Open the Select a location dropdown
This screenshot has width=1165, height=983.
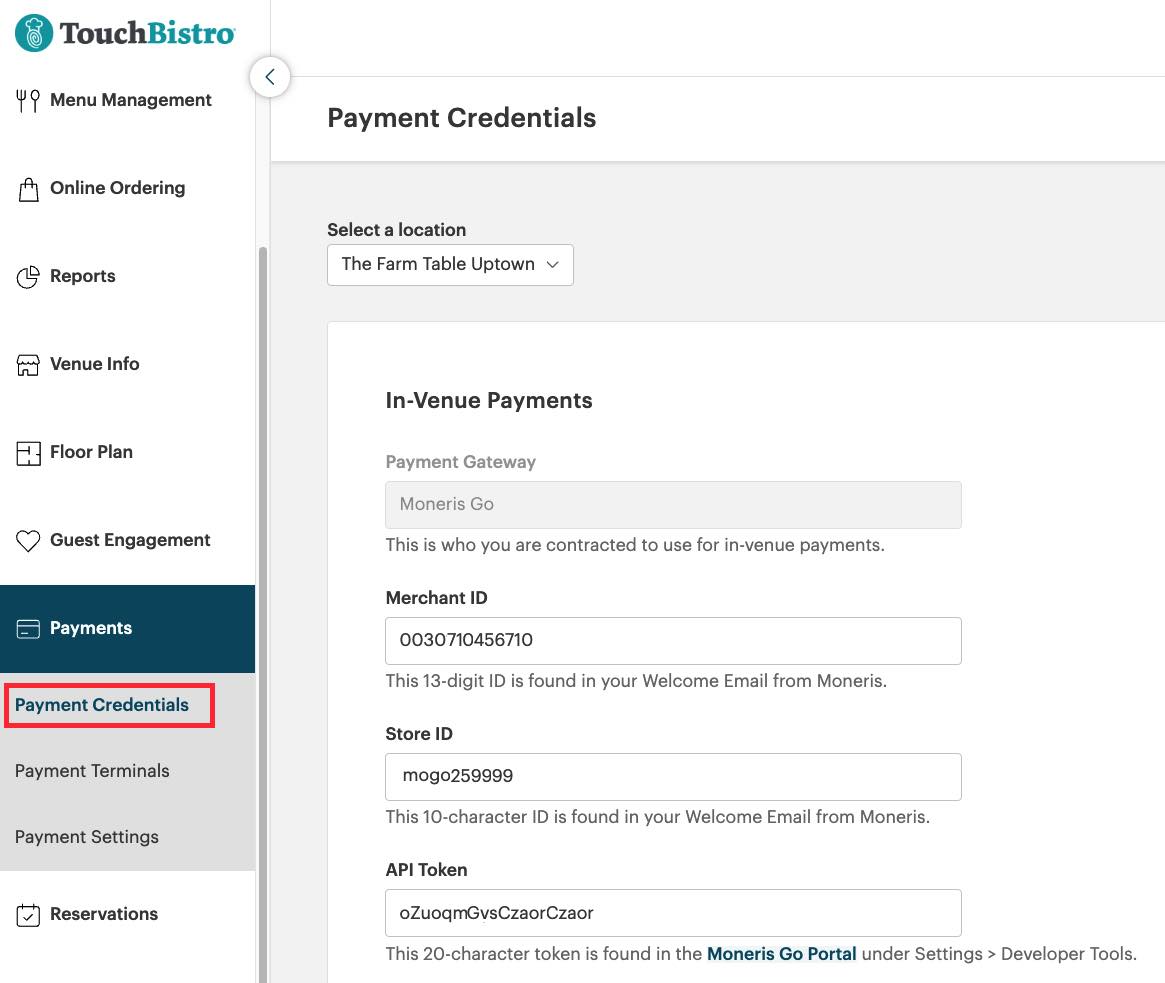click(x=449, y=265)
